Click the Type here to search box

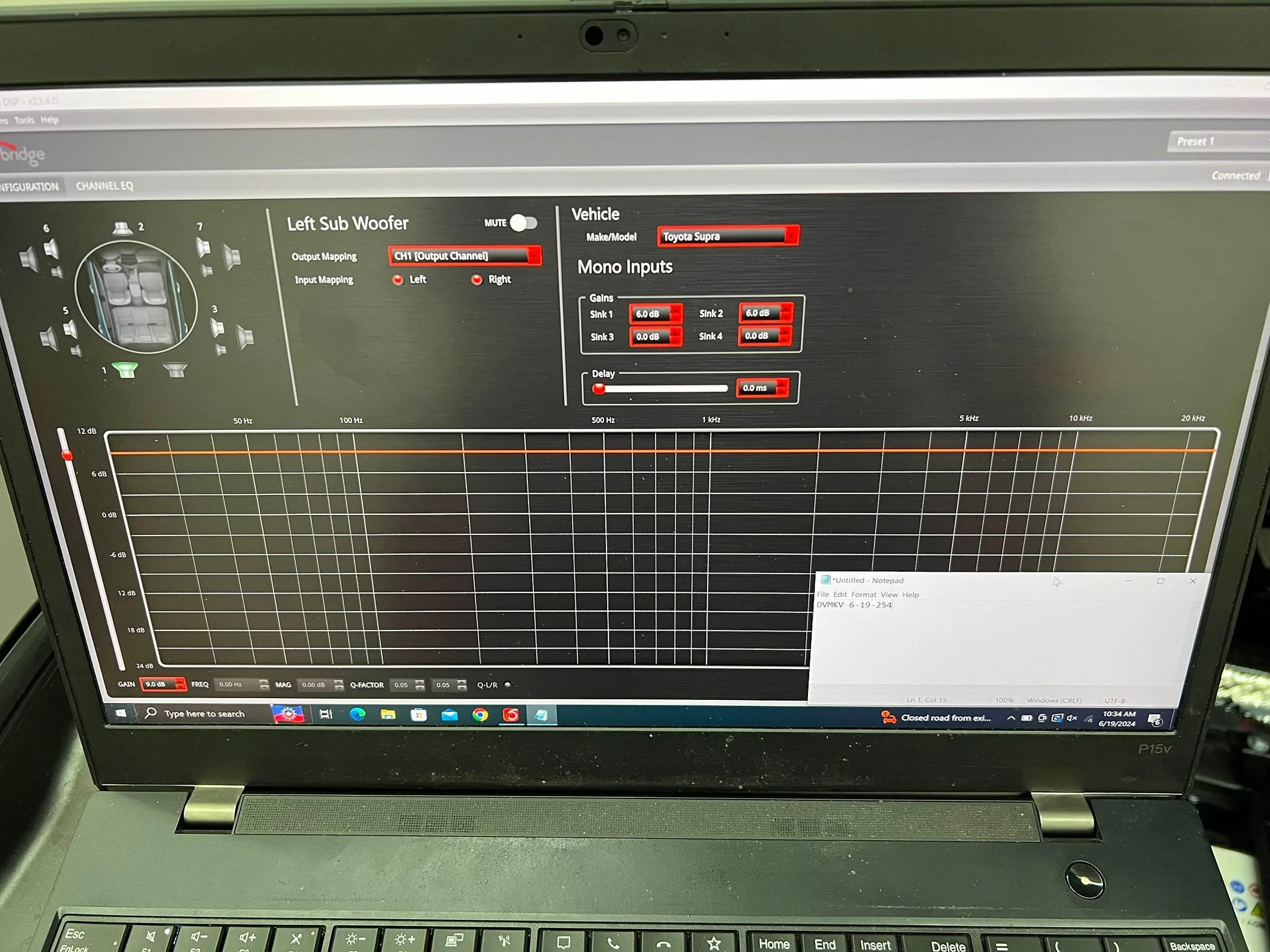point(204,713)
